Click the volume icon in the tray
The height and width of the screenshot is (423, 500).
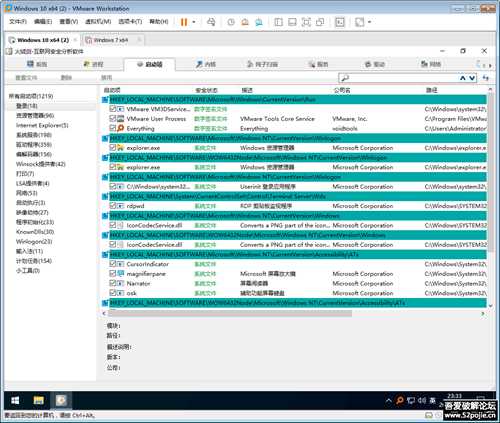click(422, 400)
